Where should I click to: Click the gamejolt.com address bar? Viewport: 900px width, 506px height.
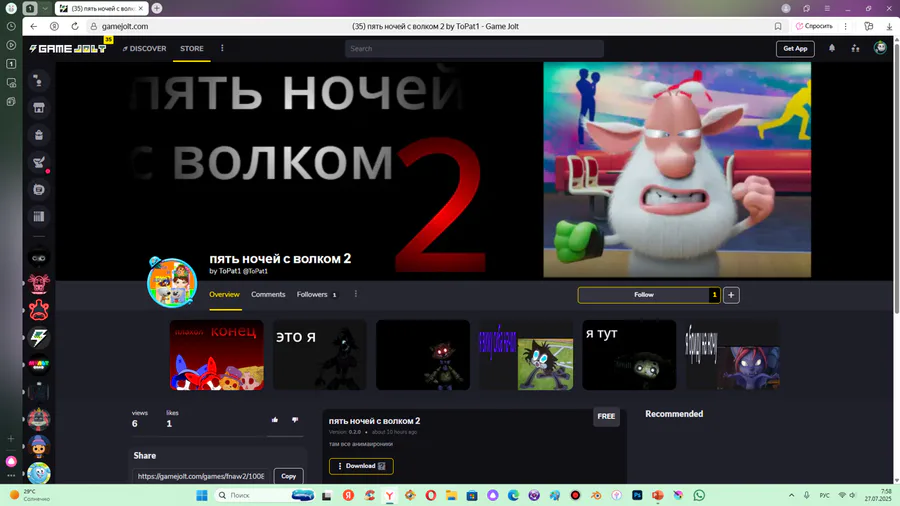point(125,26)
